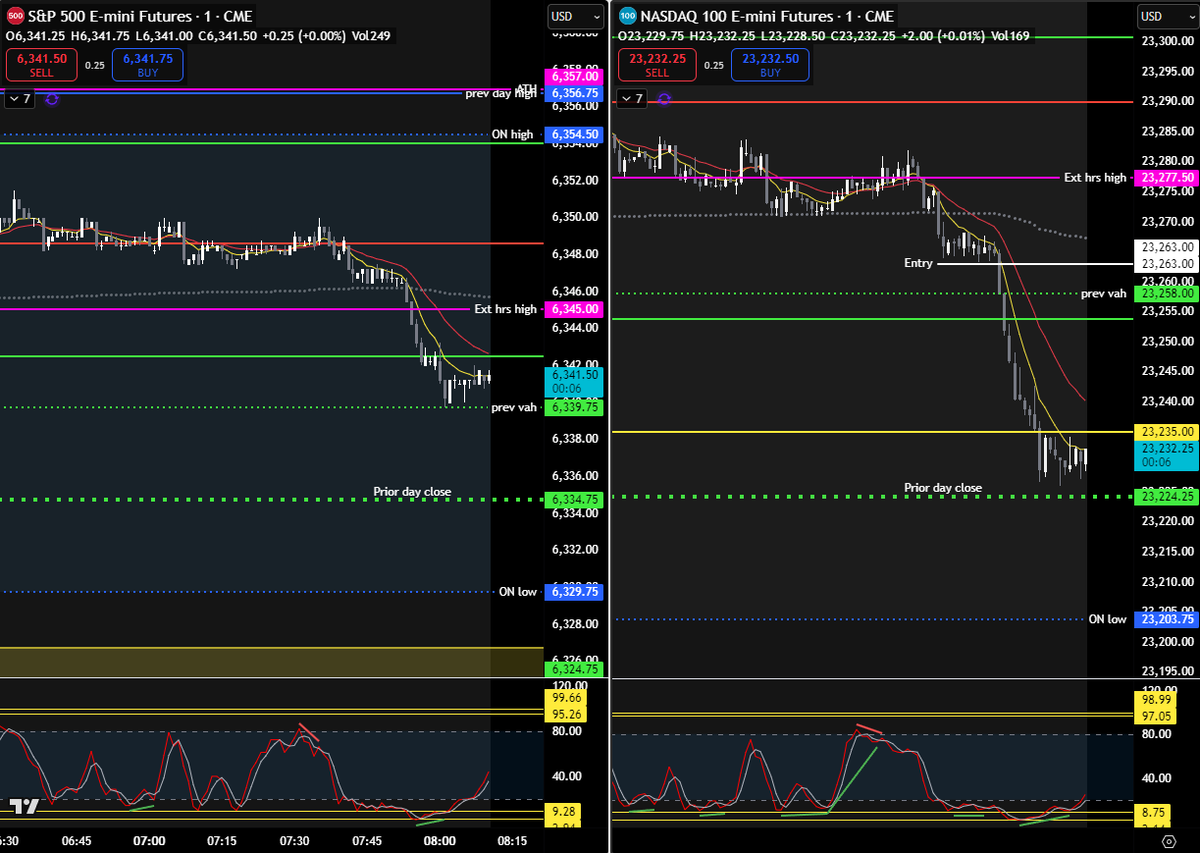Click the TradingView logo on S&P chart
This screenshot has height=853, width=1200.
click(x=24, y=806)
